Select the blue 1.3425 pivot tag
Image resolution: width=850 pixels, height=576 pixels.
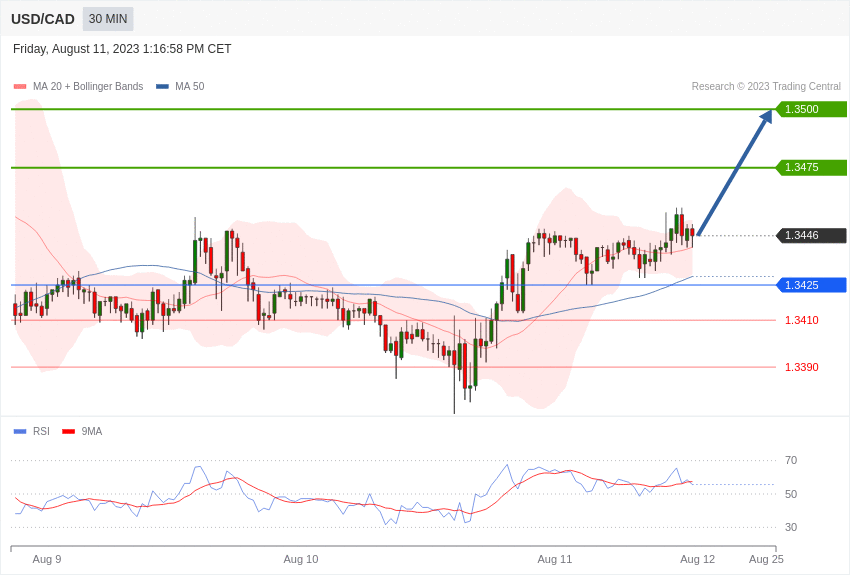pos(811,285)
